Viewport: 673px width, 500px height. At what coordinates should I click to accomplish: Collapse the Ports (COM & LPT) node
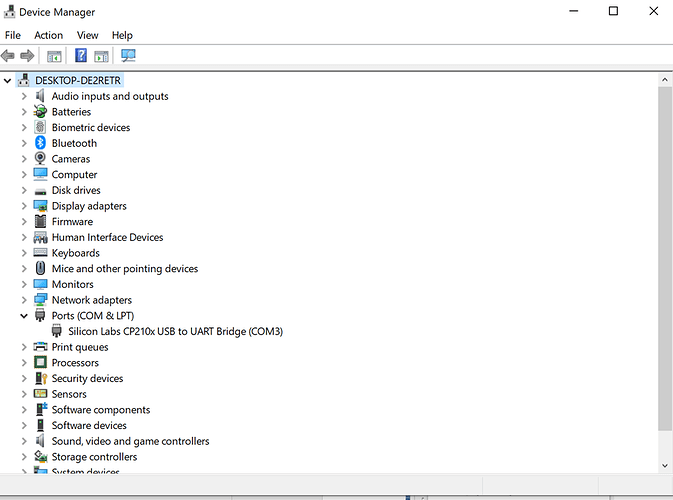tap(24, 316)
